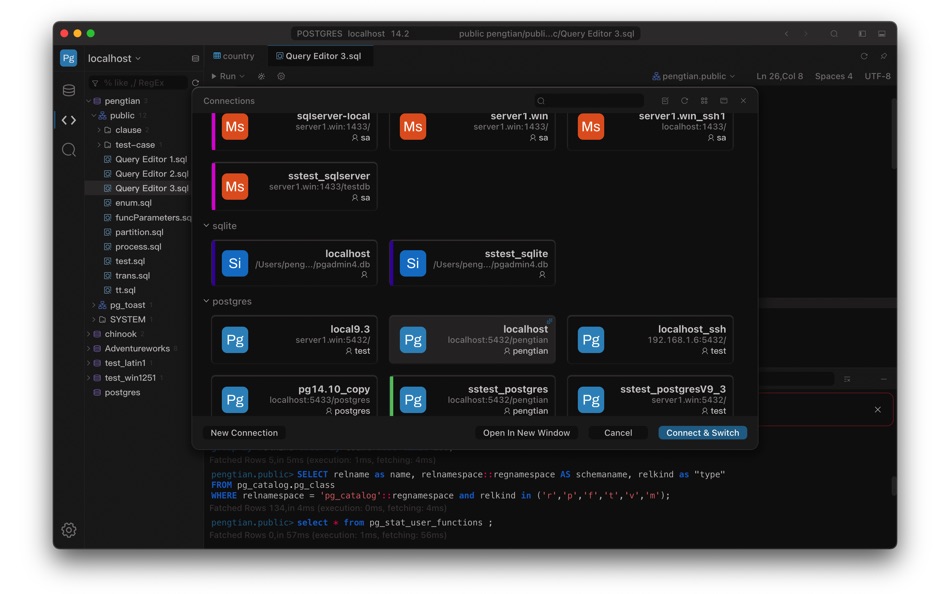
Task: Click the Spaces 4 indentation setting
Action: pyautogui.click(x=834, y=76)
